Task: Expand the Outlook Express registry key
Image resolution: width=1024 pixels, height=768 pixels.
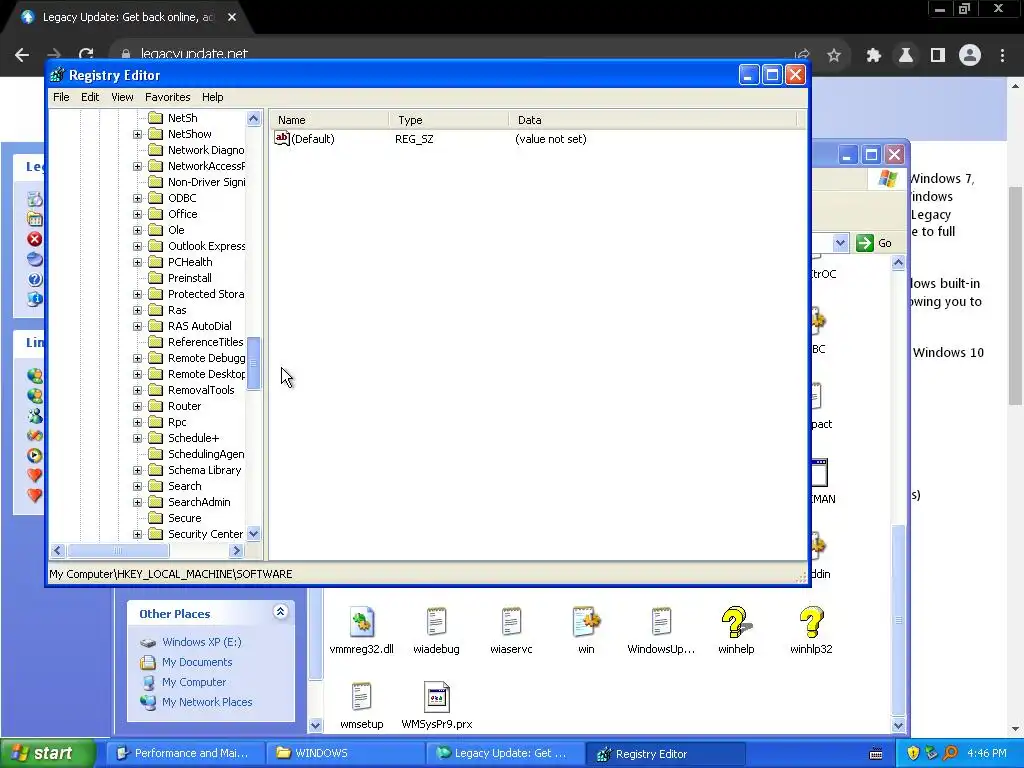Action: (137, 246)
